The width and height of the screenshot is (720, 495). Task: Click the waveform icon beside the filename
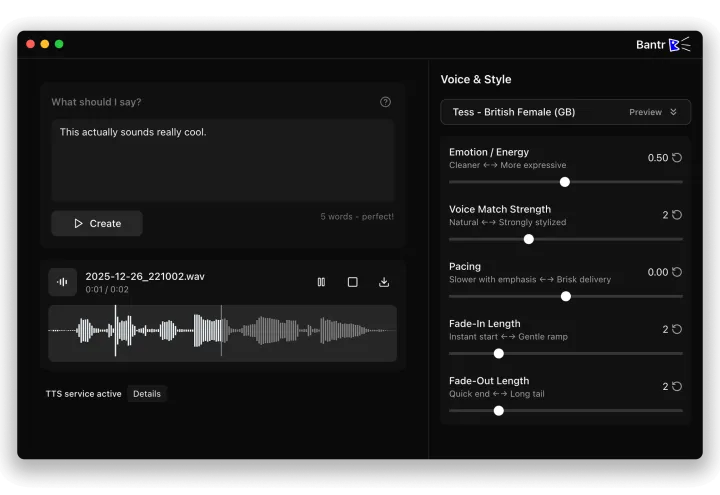62,282
